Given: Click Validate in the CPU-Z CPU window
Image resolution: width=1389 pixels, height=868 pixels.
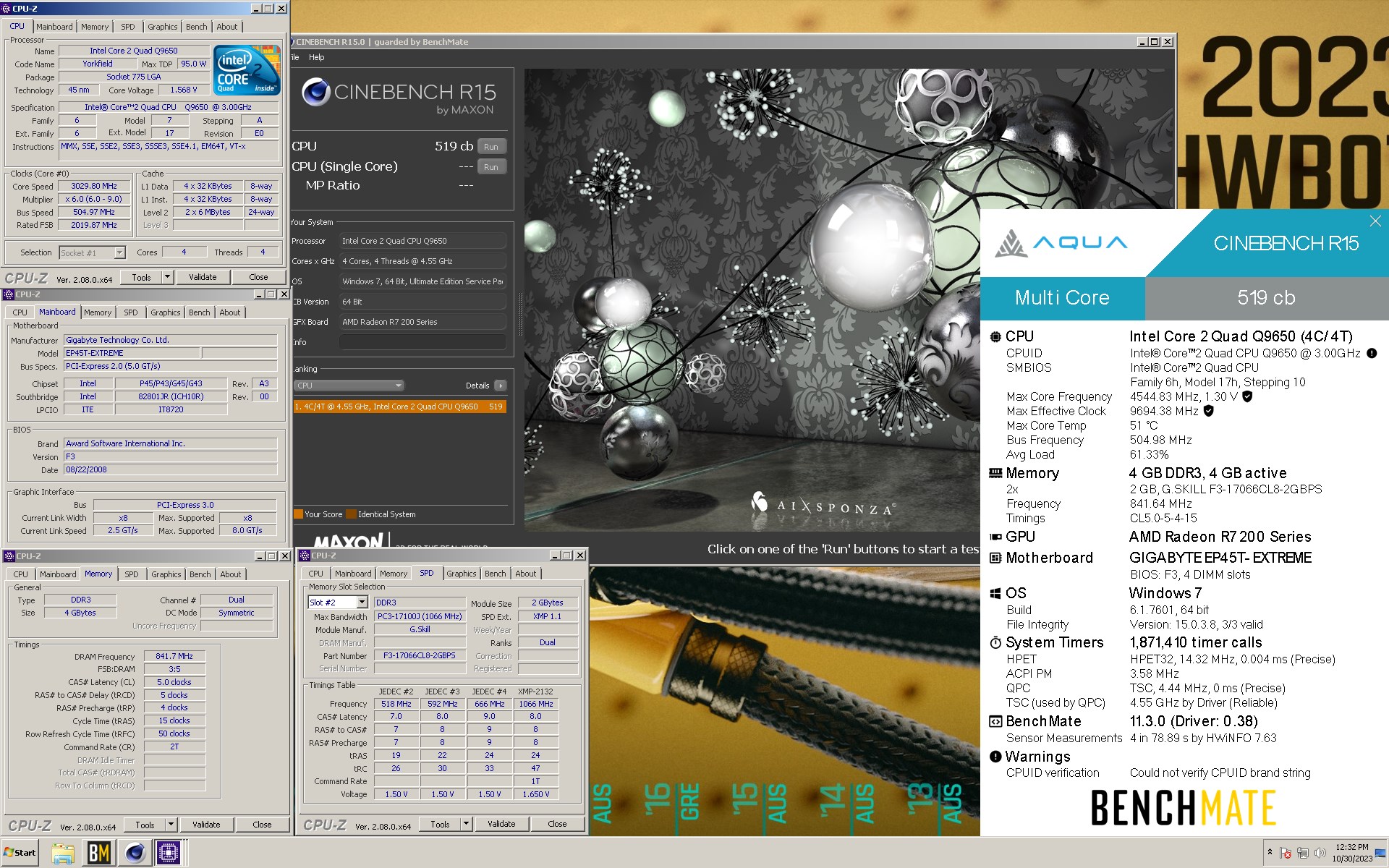Looking at the screenshot, I should coord(203,277).
